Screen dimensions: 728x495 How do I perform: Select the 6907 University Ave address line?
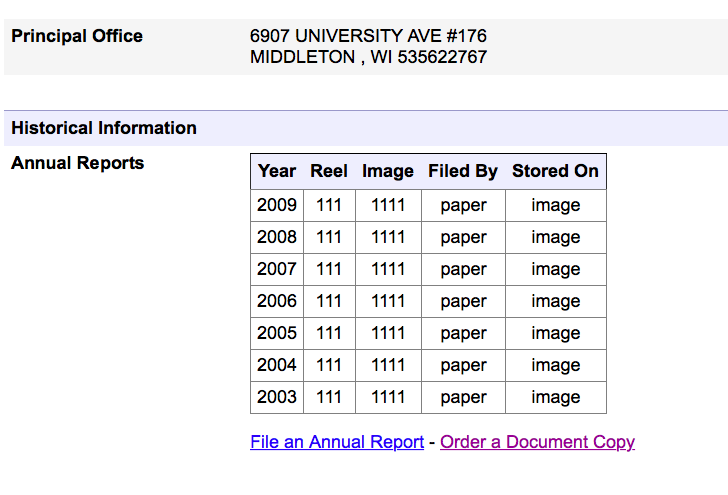click(x=368, y=36)
